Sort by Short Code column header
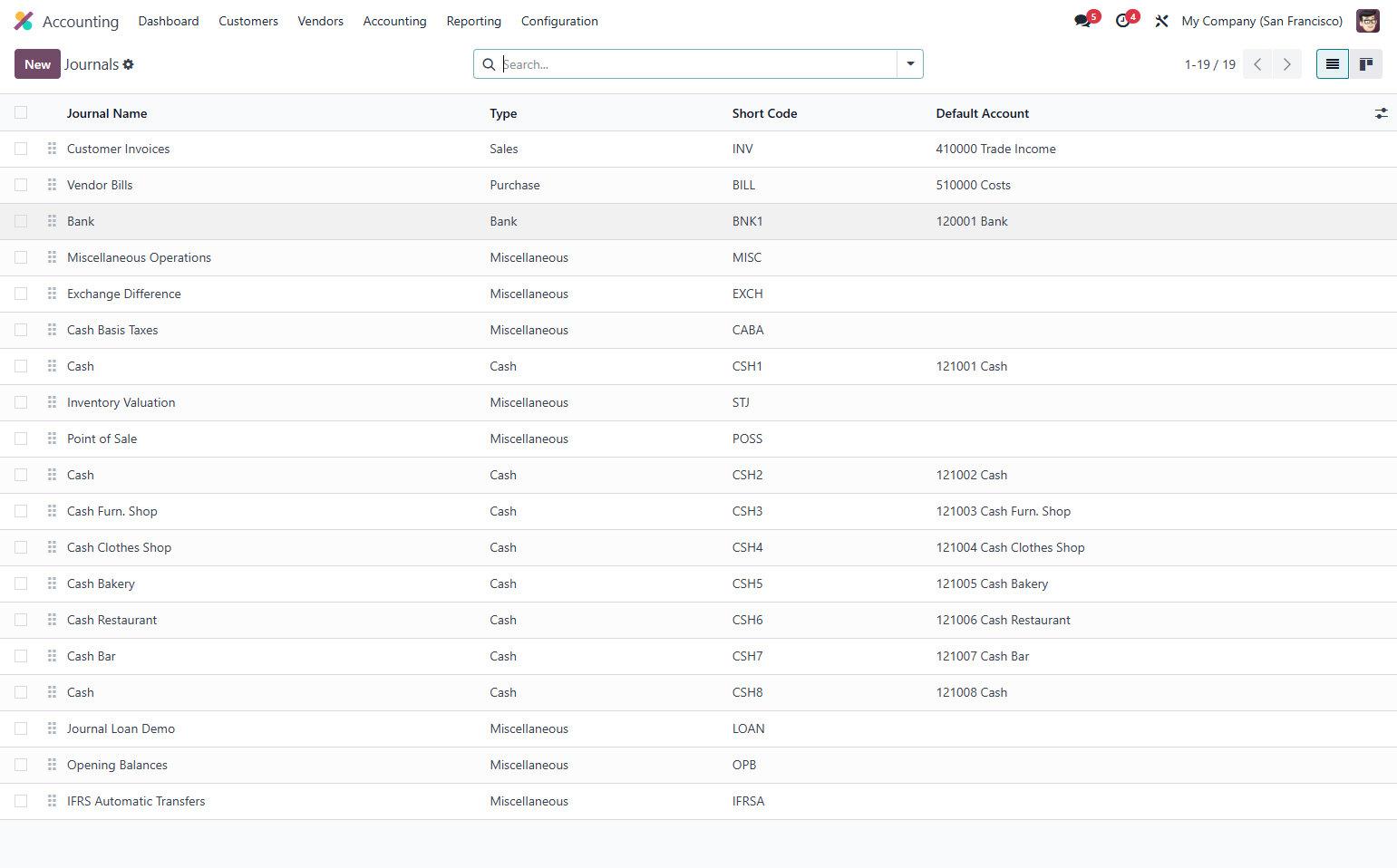 (764, 113)
